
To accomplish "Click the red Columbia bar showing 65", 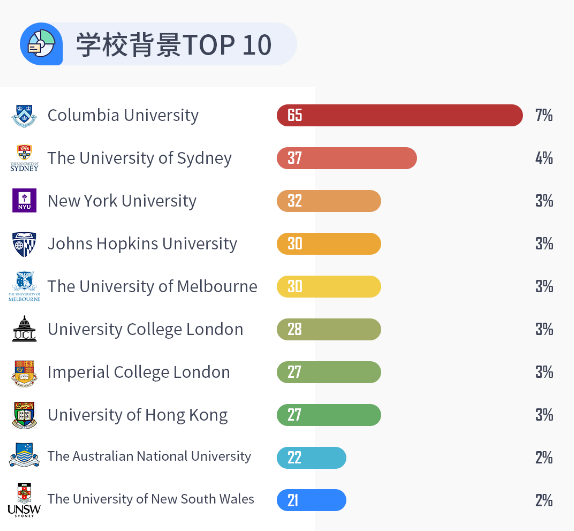I will pyautogui.click(x=400, y=115).
